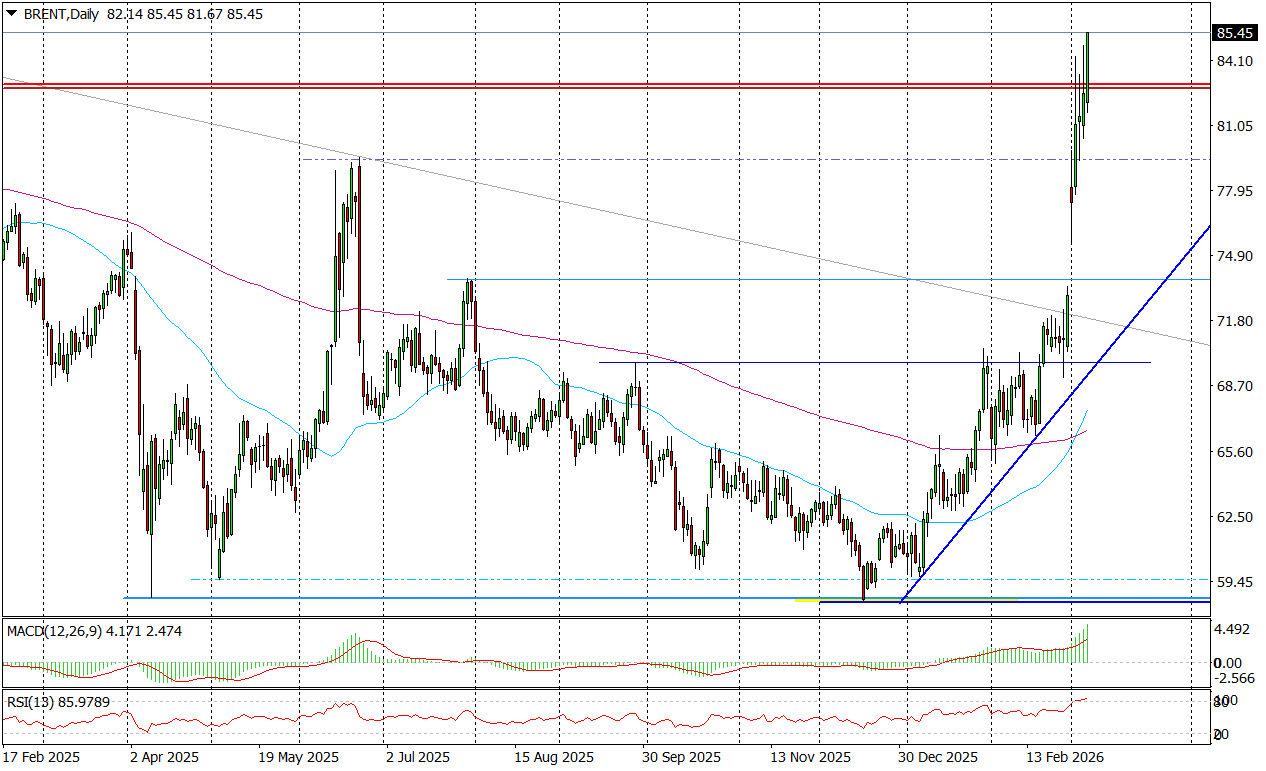Click the 74.90 price axis label

pos(1233,256)
